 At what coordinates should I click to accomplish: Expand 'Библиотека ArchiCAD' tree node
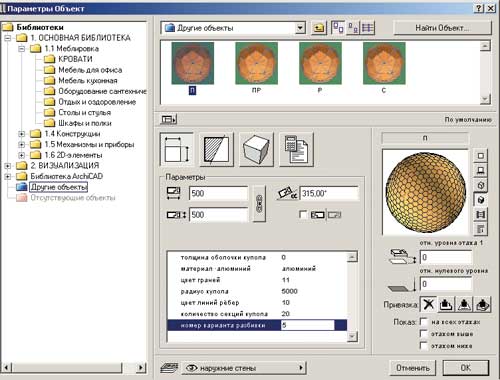7,176
